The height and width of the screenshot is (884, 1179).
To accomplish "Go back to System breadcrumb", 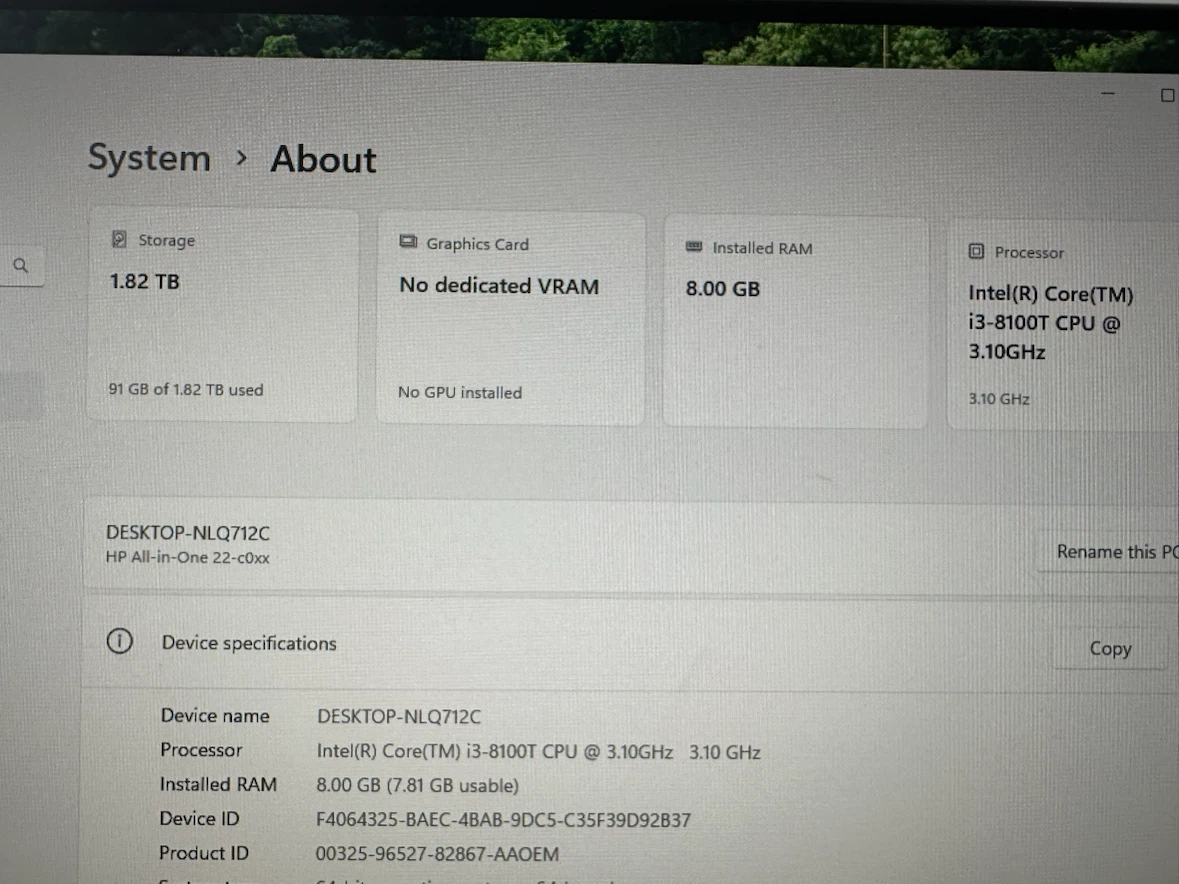I will pos(149,158).
